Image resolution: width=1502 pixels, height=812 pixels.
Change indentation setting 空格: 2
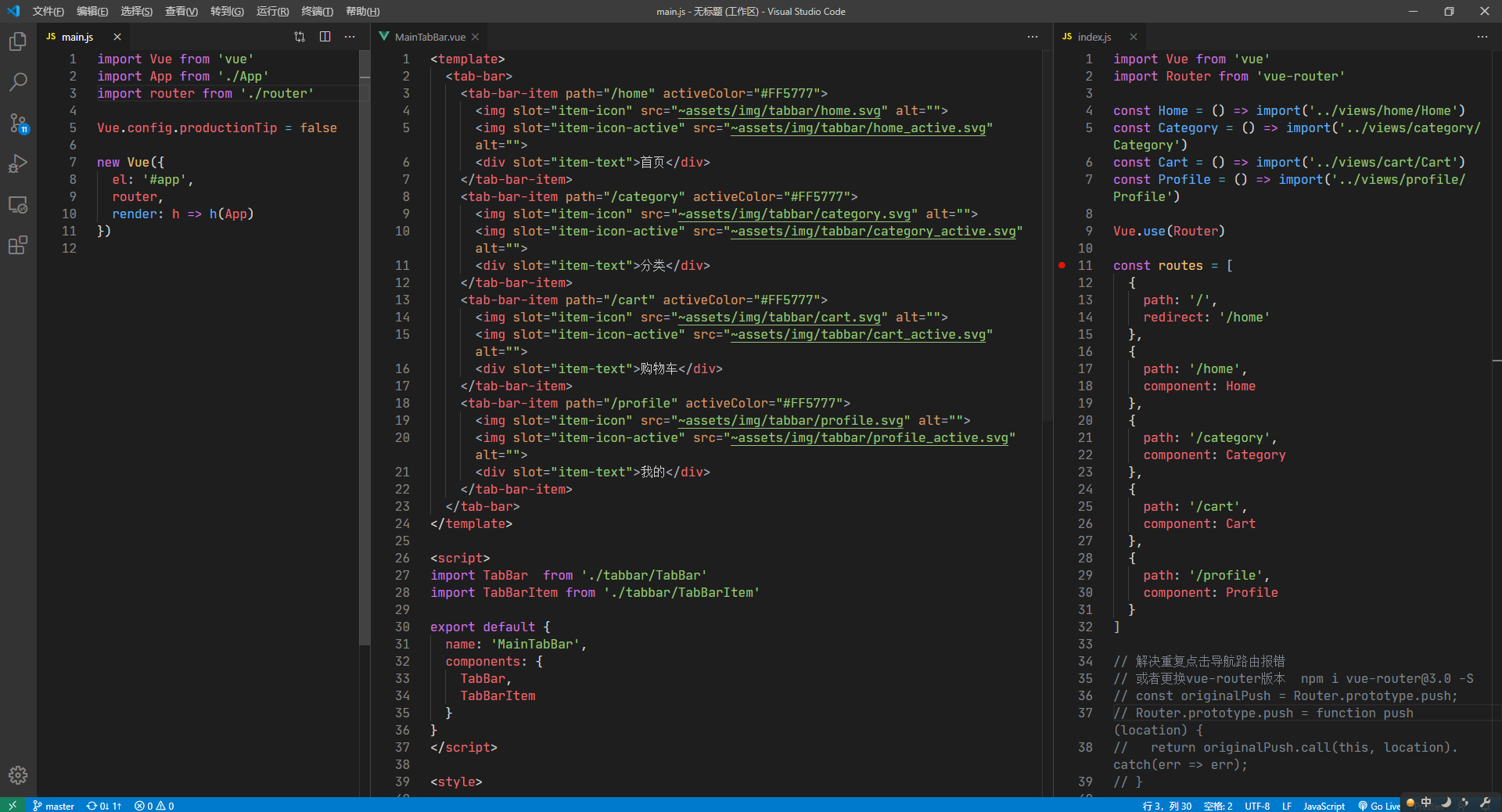(x=1218, y=806)
